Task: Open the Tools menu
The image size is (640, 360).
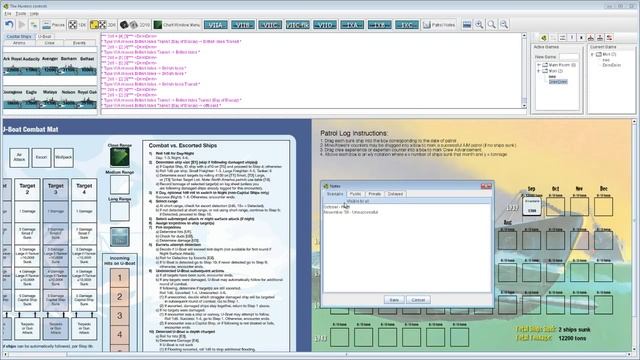Action: click(x=20, y=13)
